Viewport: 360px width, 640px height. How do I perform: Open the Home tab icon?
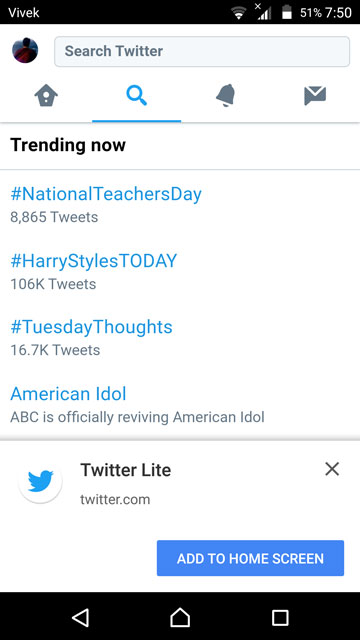click(46, 97)
